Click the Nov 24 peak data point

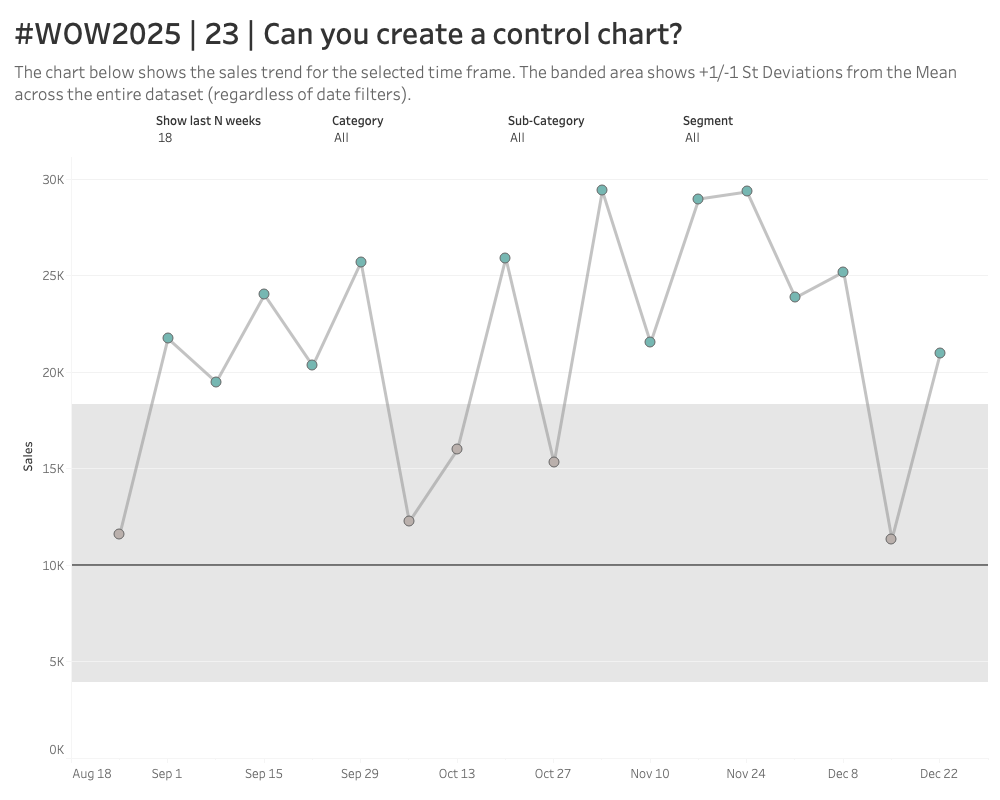pyautogui.click(x=747, y=191)
